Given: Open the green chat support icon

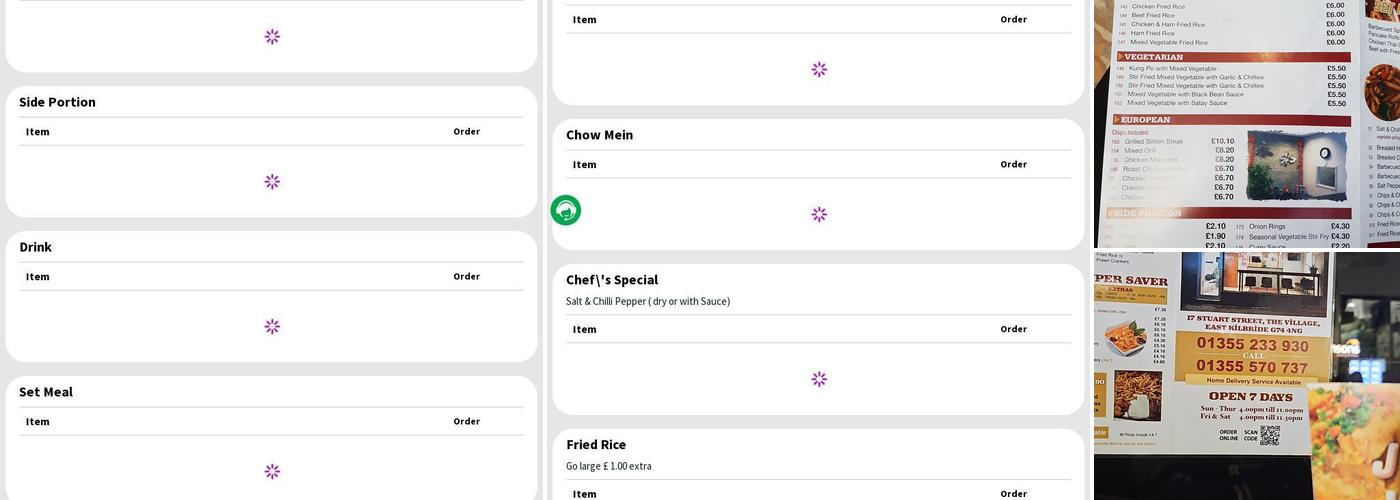Looking at the screenshot, I should (566, 210).
